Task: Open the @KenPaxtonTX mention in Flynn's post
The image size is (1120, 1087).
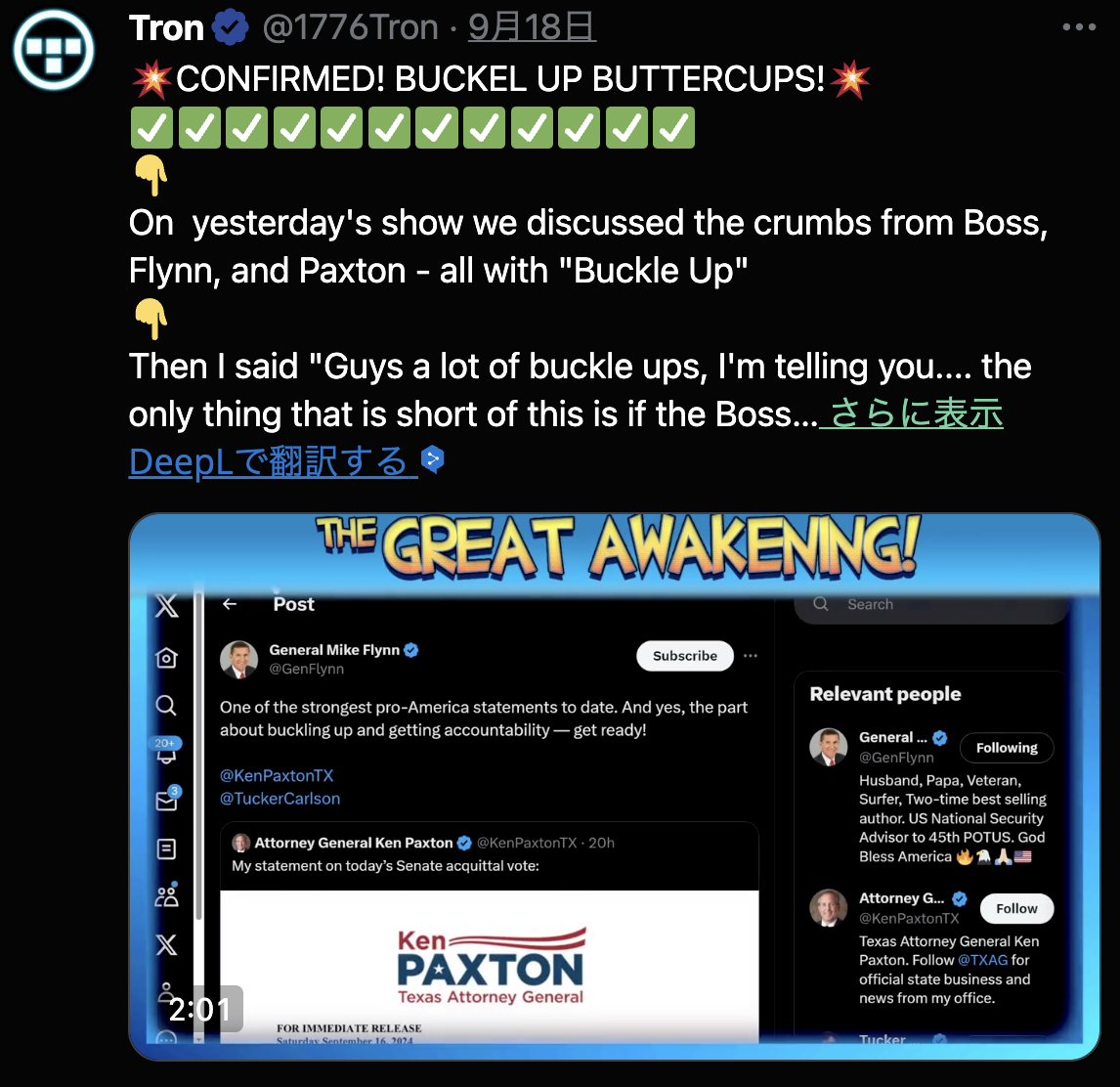Action: [277, 775]
